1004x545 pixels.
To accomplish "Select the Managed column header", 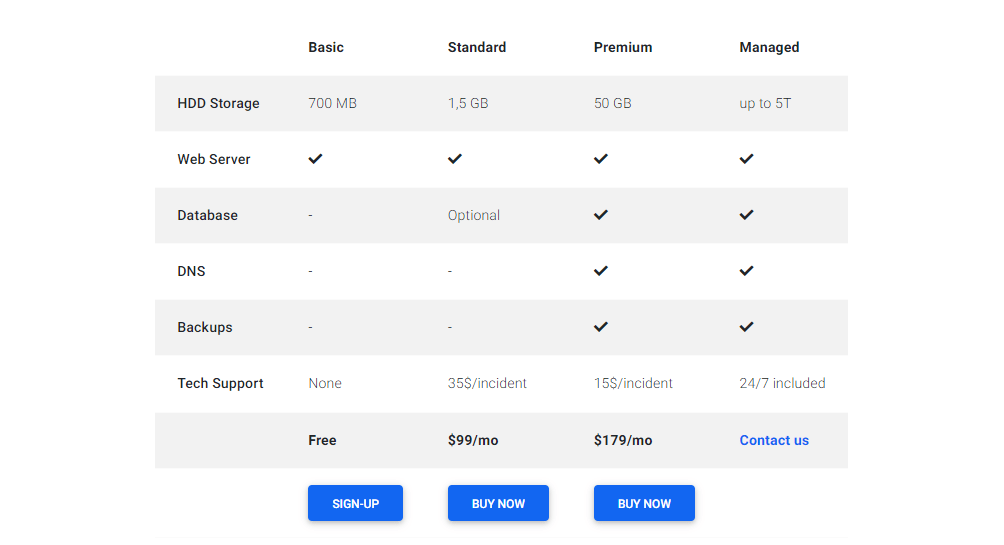I will pyautogui.click(x=769, y=47).
